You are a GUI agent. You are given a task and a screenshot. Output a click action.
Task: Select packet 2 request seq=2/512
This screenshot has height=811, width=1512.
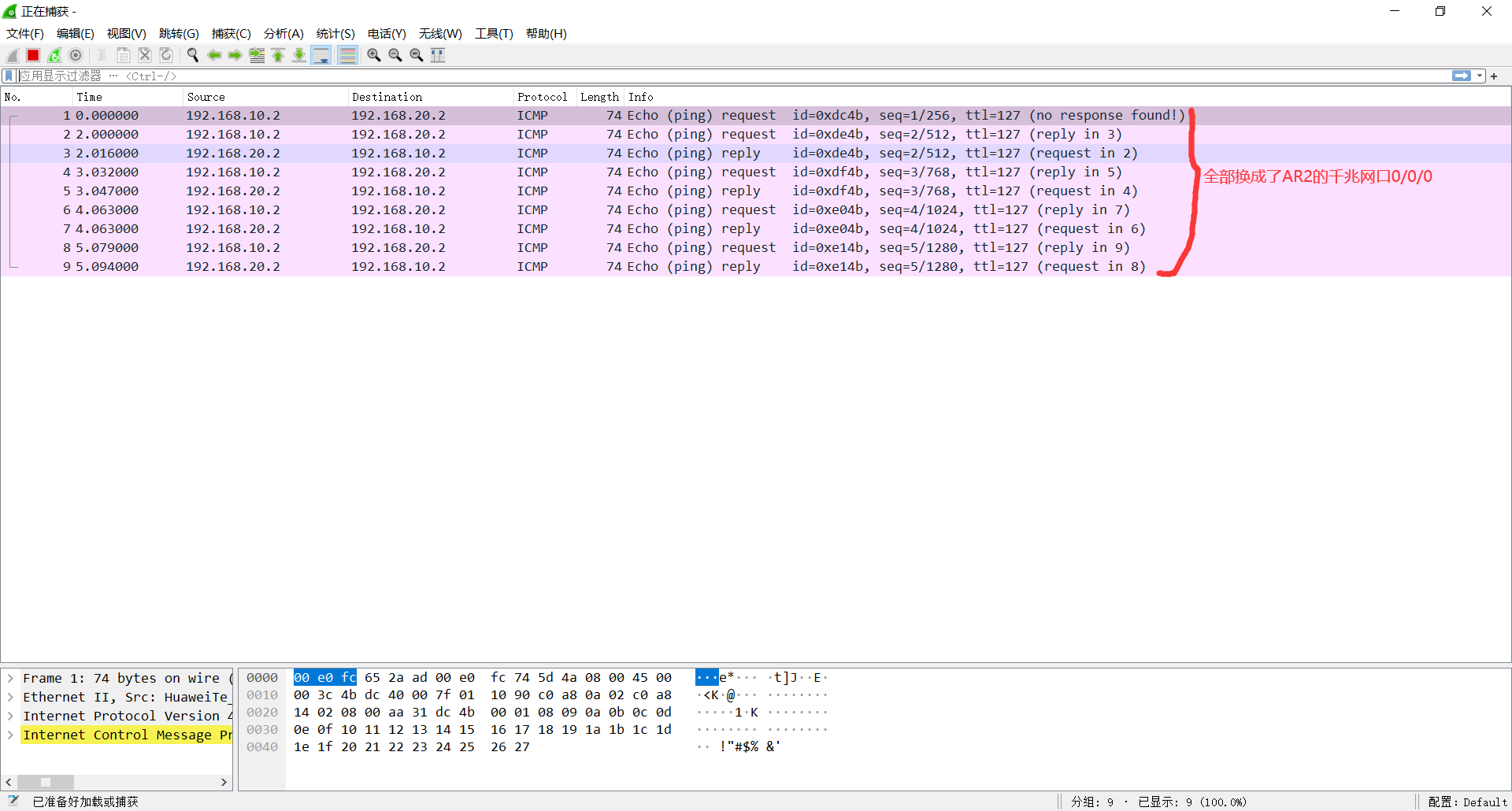pyautogui.click(x=756, y=135)
